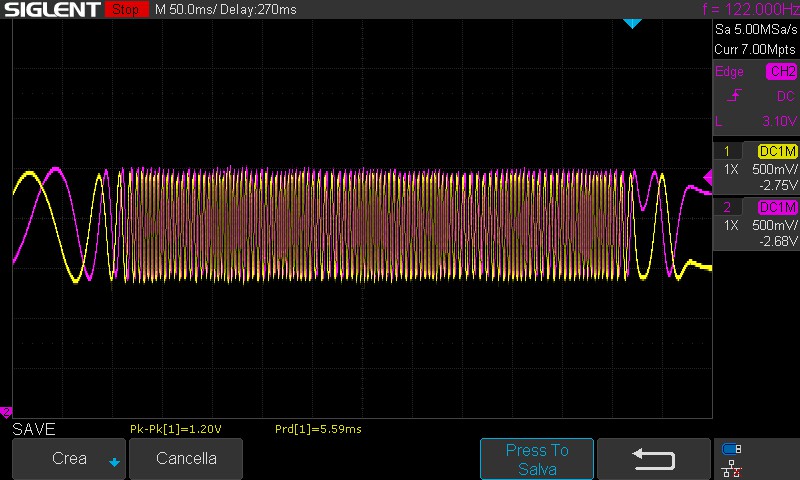Click the SIGLENT logo

coord(50,10)
